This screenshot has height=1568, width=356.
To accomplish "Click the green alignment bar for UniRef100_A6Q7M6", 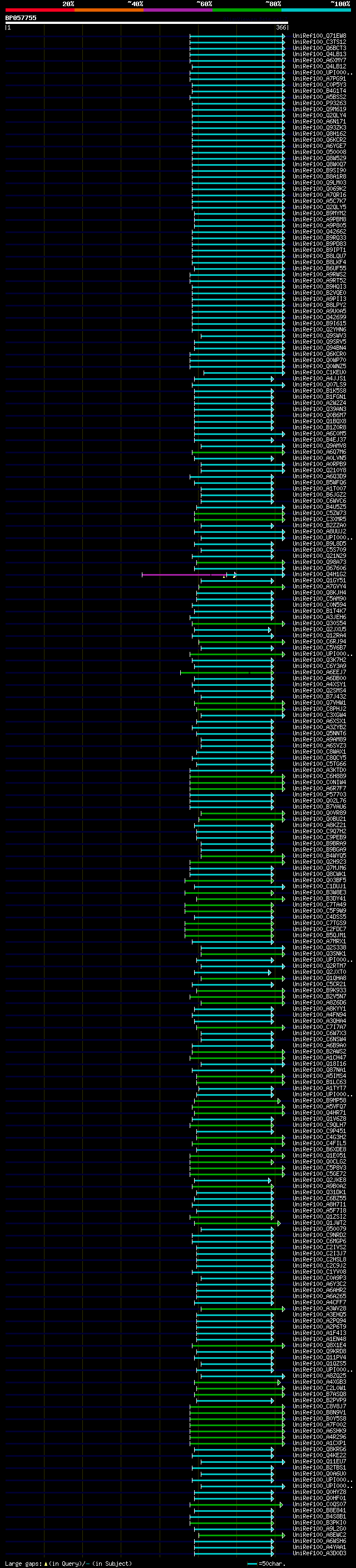I will (x=239, y=452).
